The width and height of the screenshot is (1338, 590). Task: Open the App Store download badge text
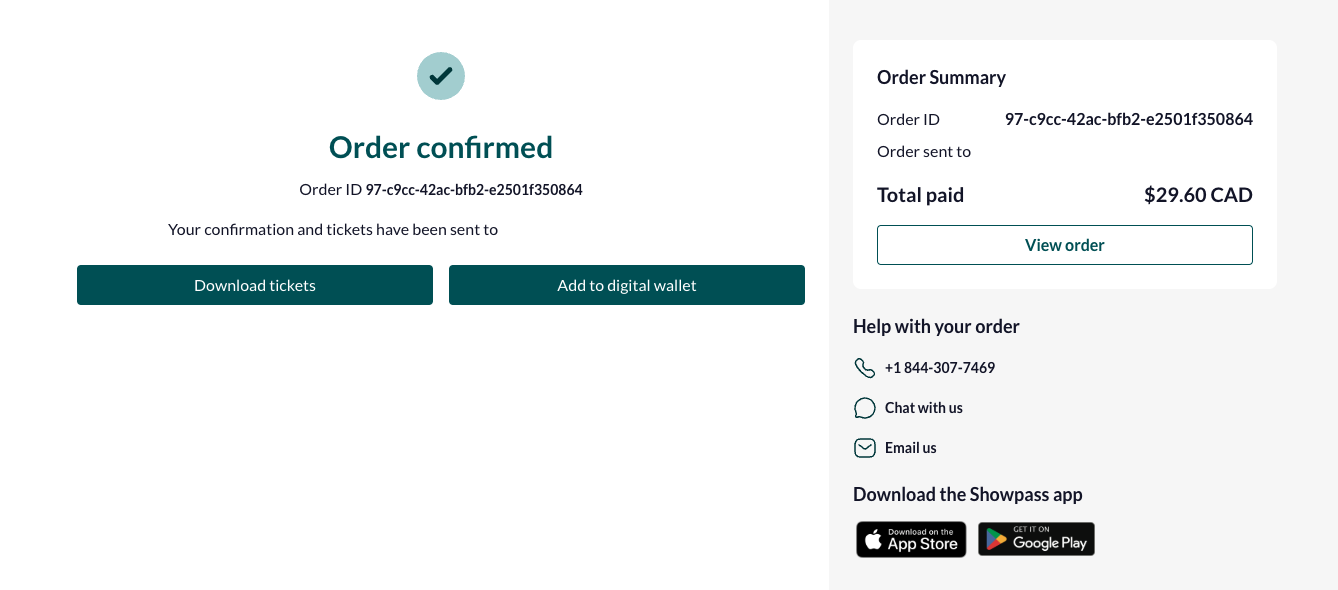pos(923,540)
